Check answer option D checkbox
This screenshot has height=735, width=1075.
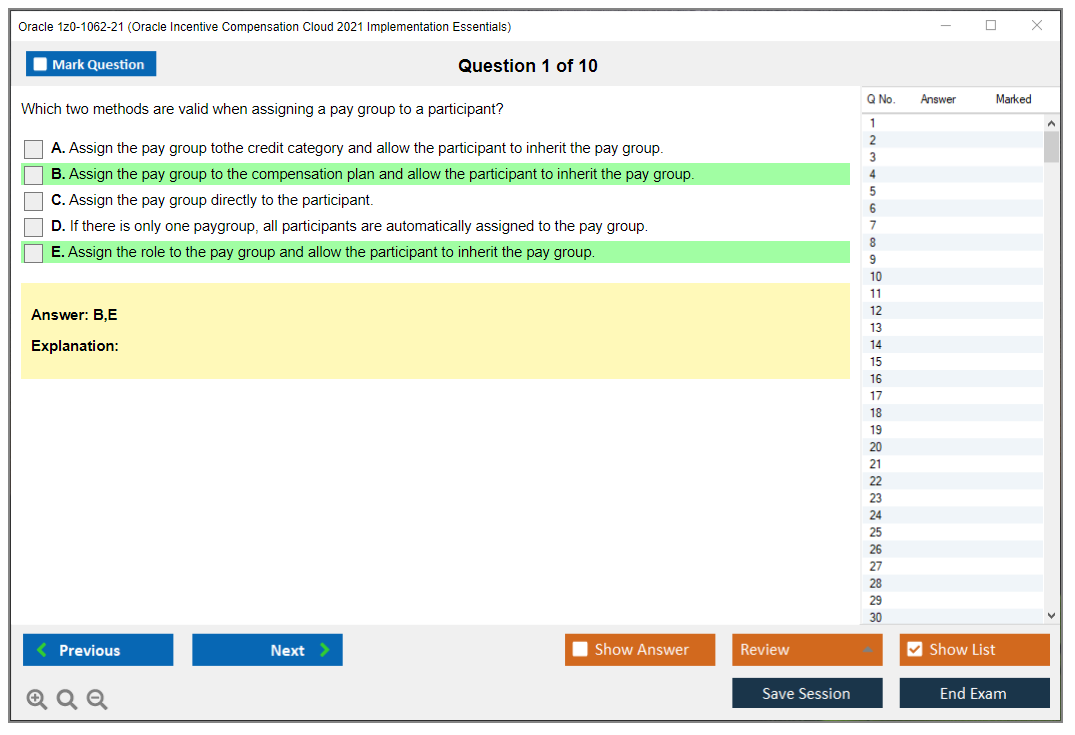click(32, 226)
